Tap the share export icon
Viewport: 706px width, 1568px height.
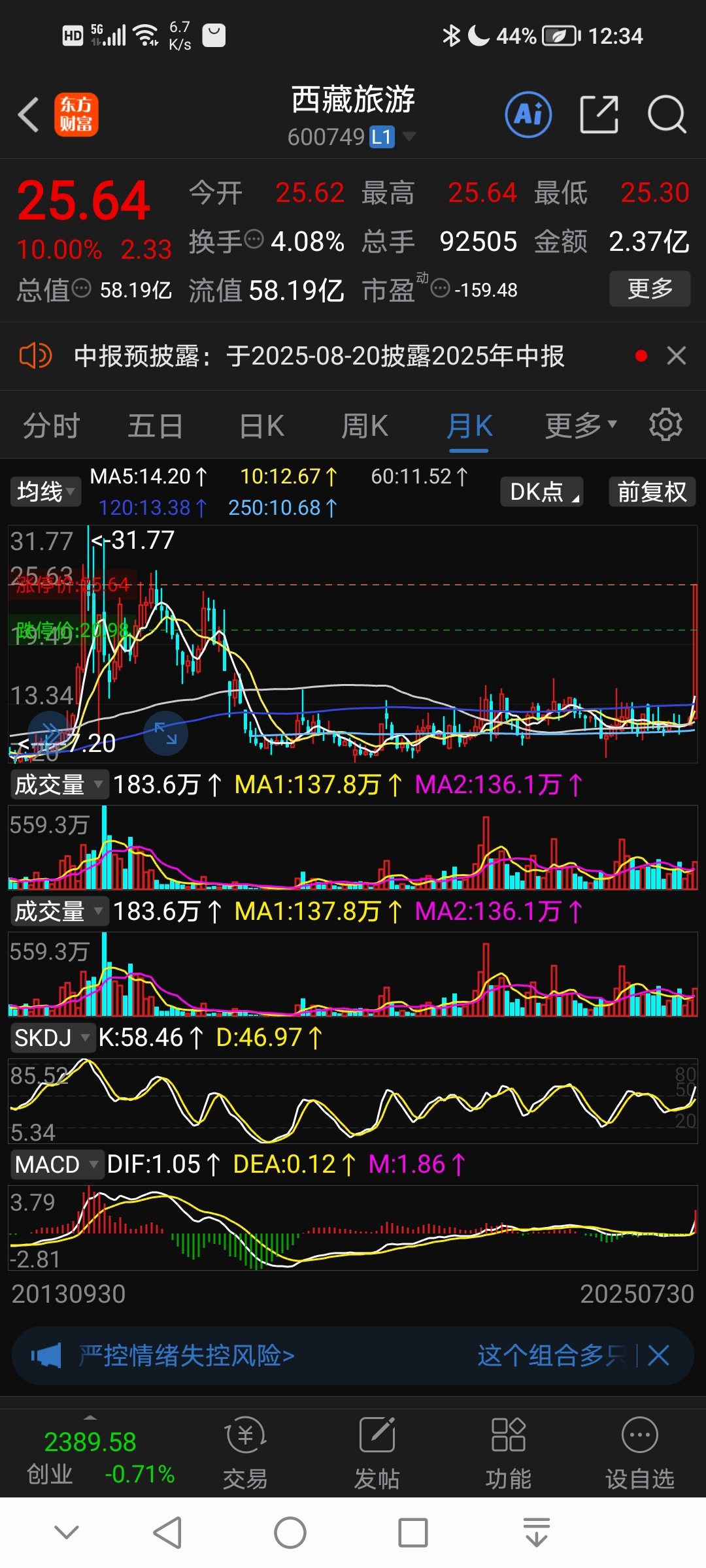coord(599,114)
